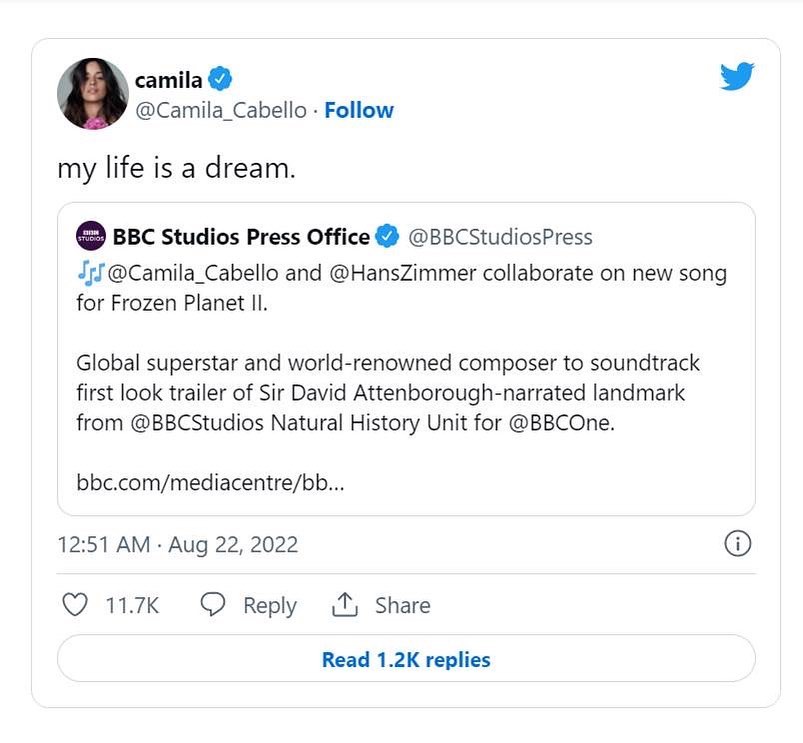803x743 pixels.
Task: Click the camila display name
Action: pyautogui.click(x=168, y=79)
